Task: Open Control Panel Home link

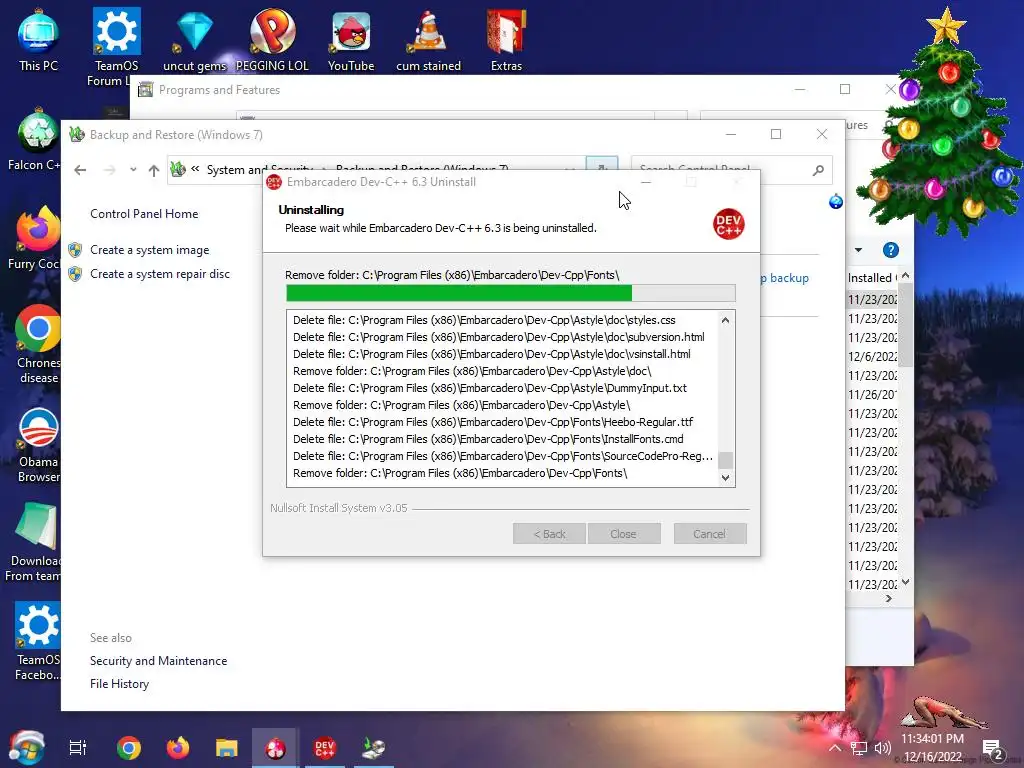Action: [144, 214]
